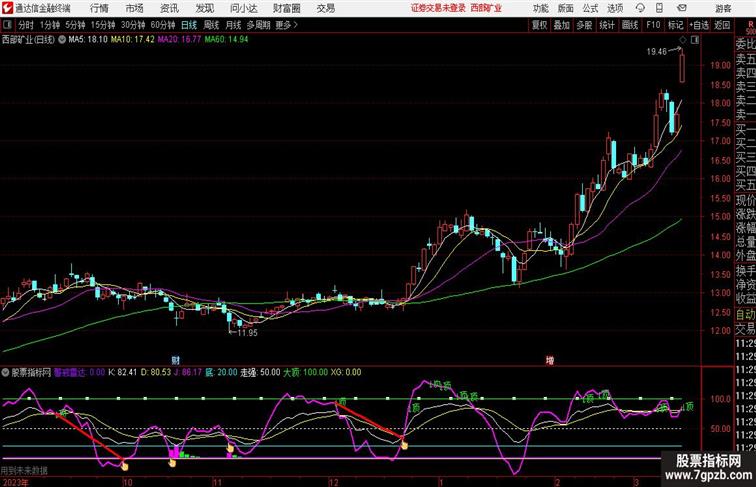The image size is (756, 487).
Task: Open the 公式 menu
Action: point(590,8)
